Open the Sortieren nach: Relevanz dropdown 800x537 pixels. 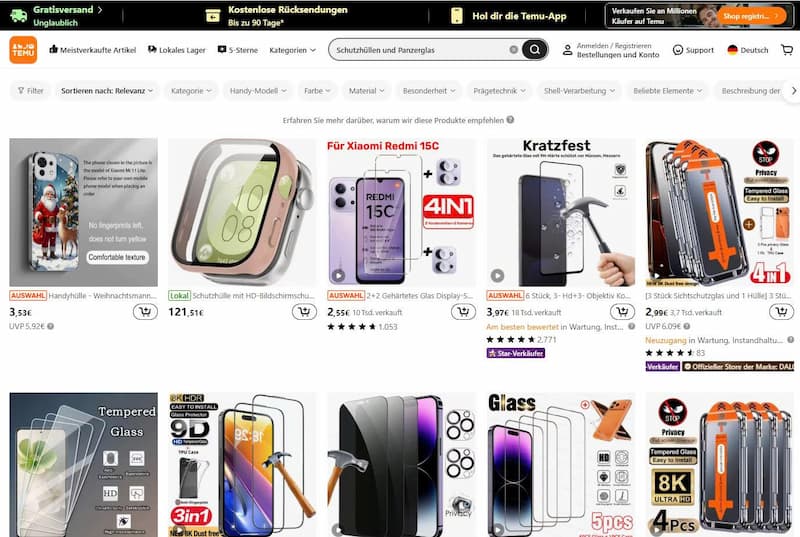[x=107, y=91]
